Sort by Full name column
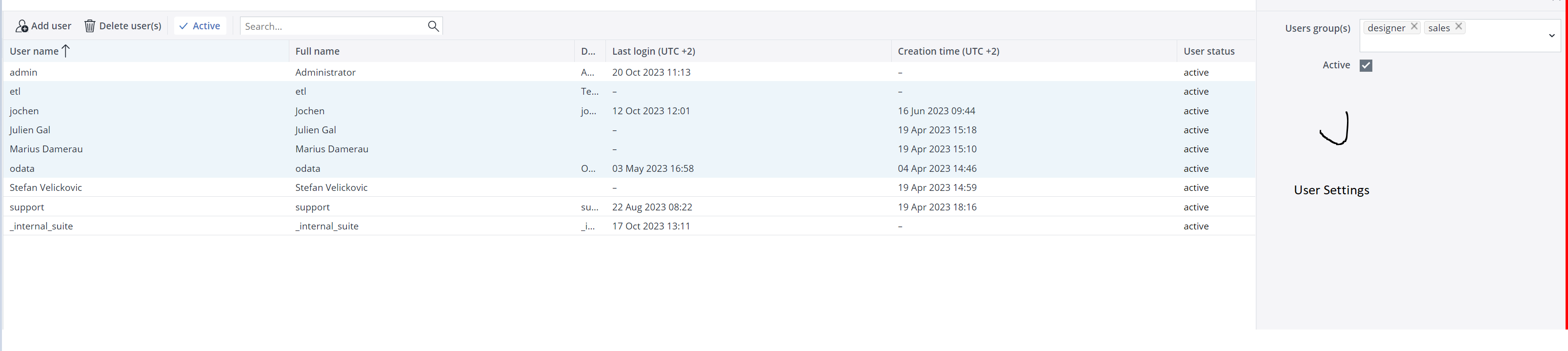Image resolution: width=1568 pixels, height=351 pixels. pos(317,51)
